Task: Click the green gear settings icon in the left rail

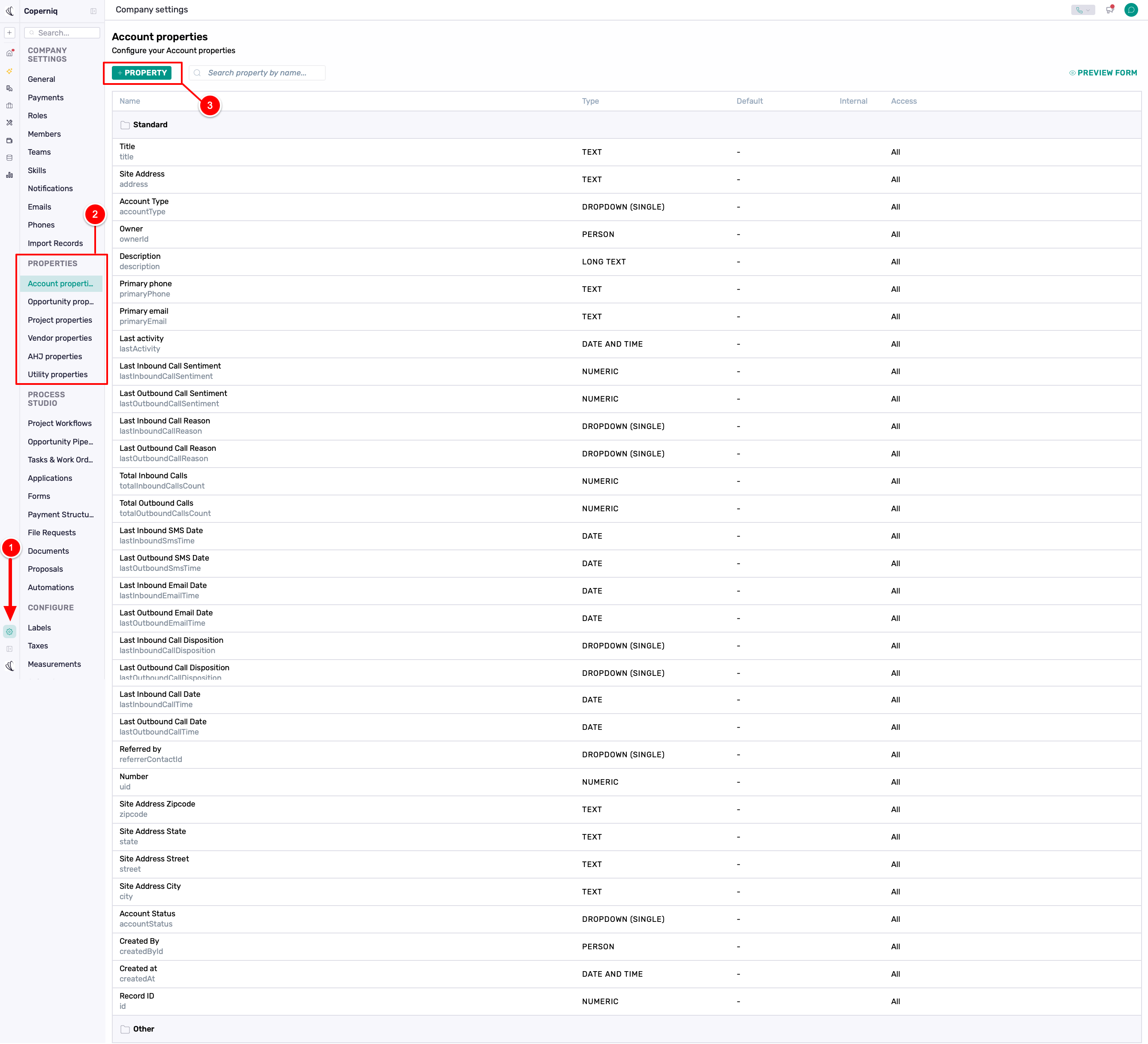Action: 10,631
